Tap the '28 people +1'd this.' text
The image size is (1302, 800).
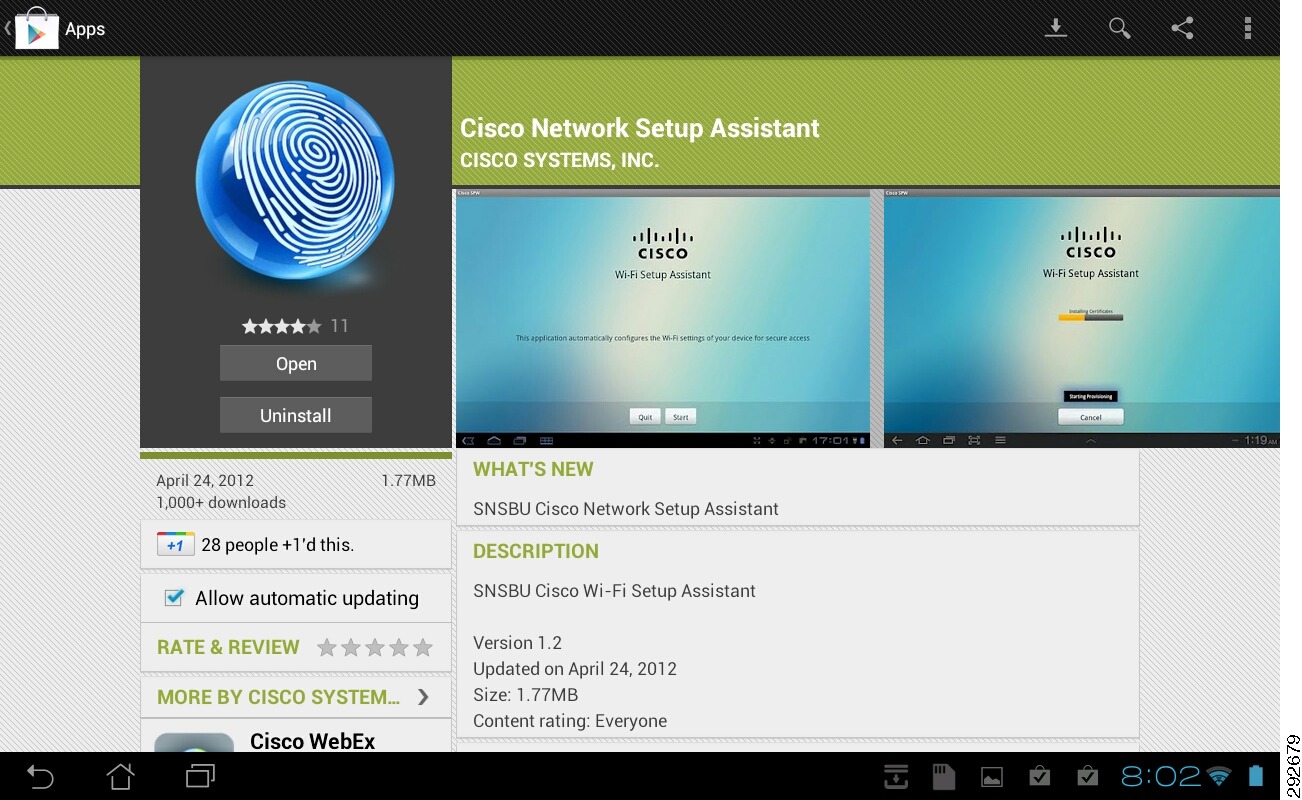click(x=278, y=545)
